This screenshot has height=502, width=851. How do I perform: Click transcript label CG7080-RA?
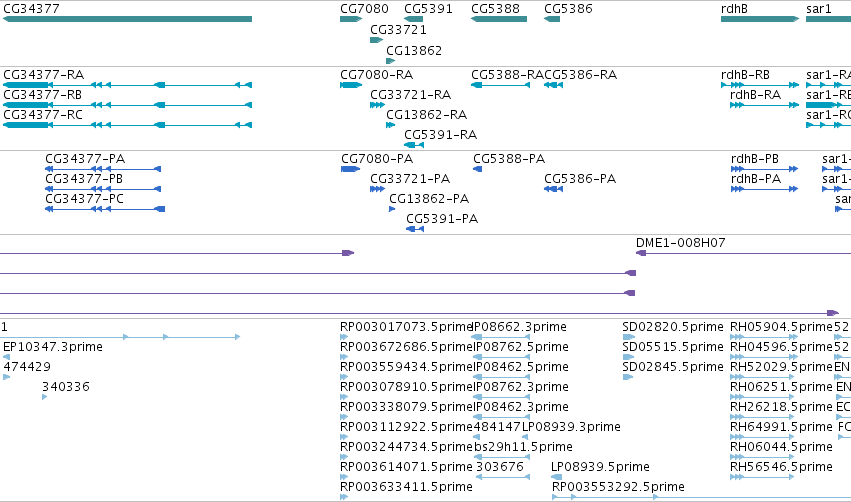[377, 74]
